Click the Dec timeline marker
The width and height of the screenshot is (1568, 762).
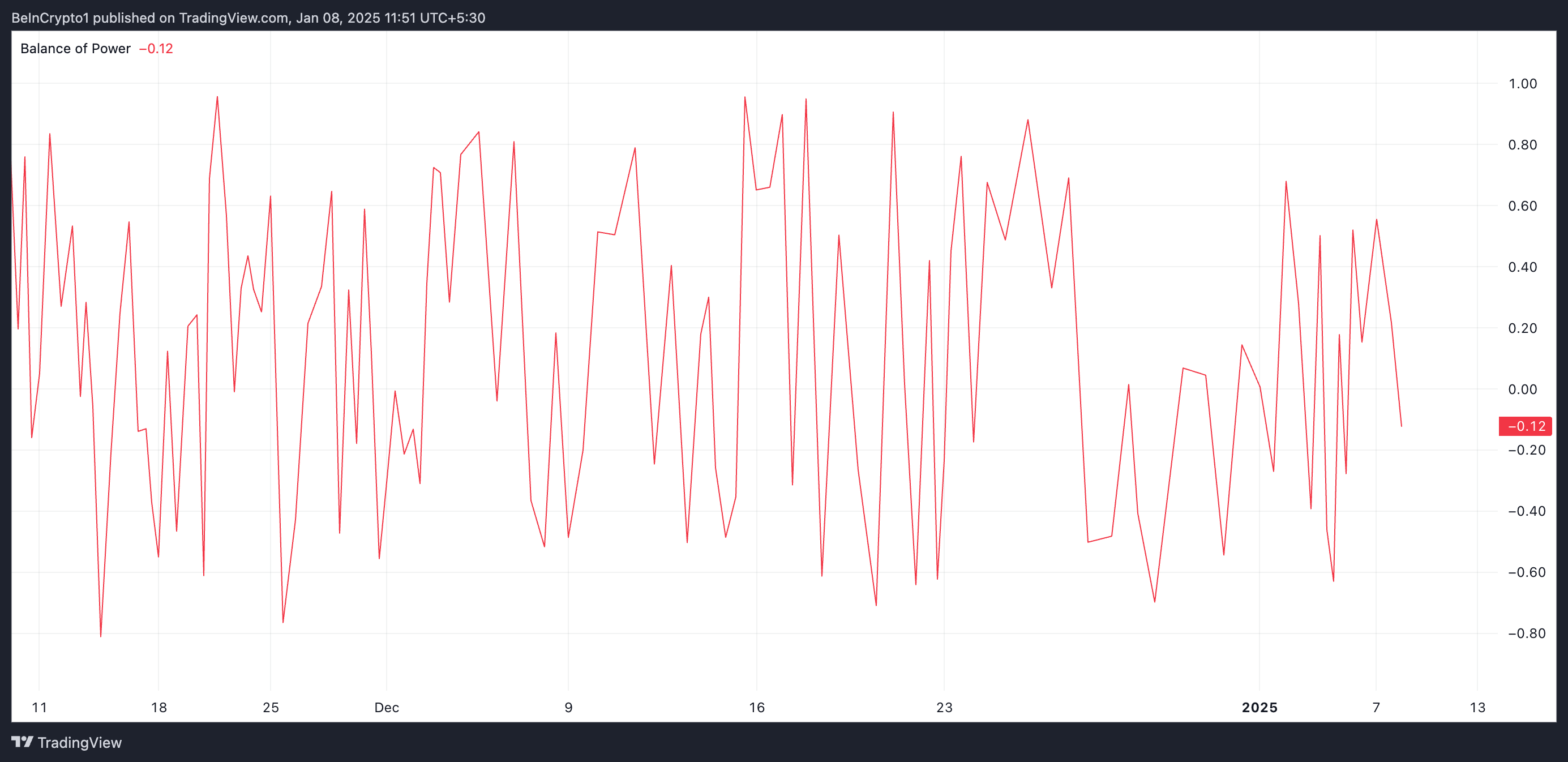tap(387, 707)
